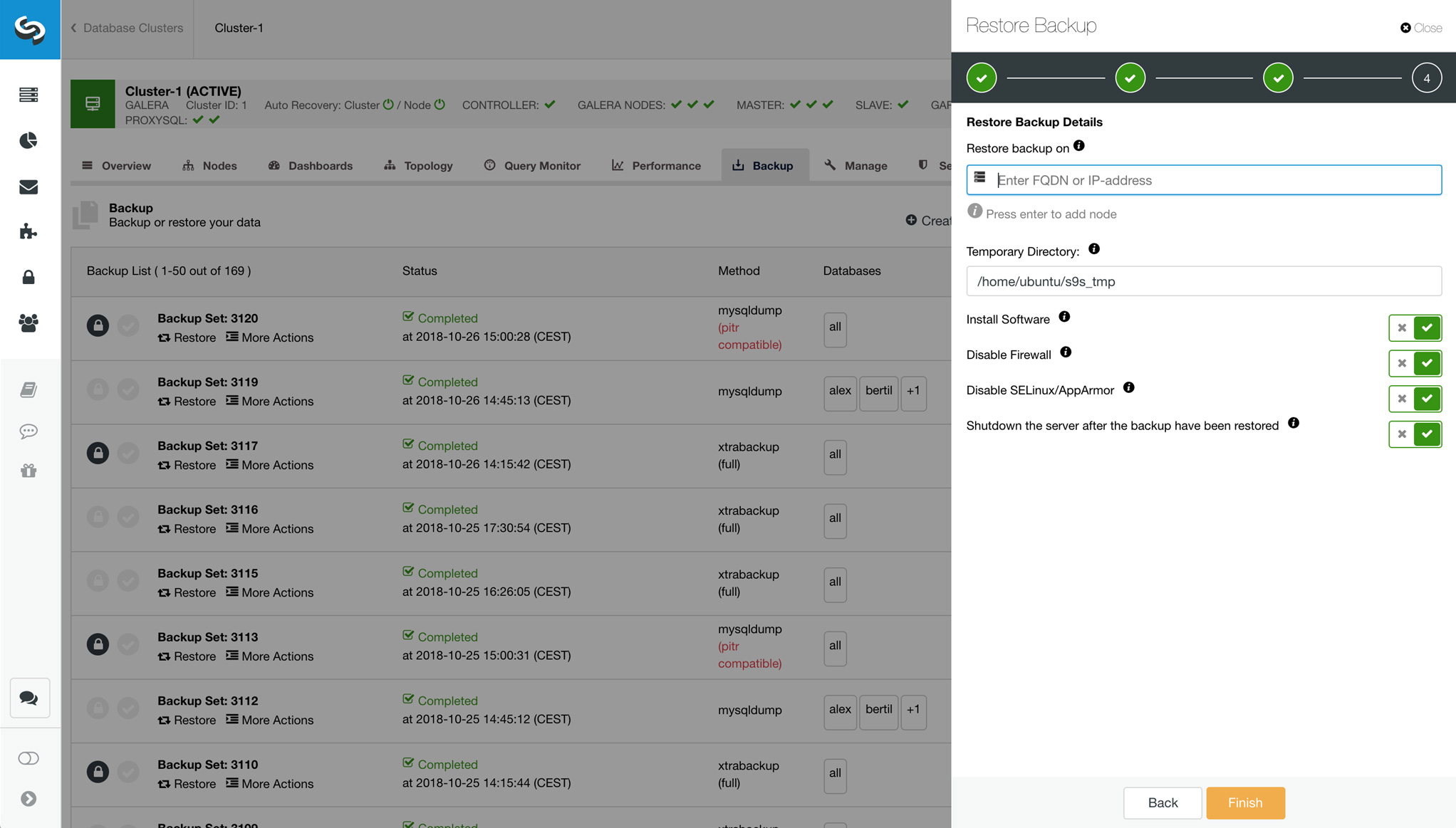The image size is (1456, 828).
Task: Toggle verify check circle for Backup Set 3117
Action: (128, 453)
